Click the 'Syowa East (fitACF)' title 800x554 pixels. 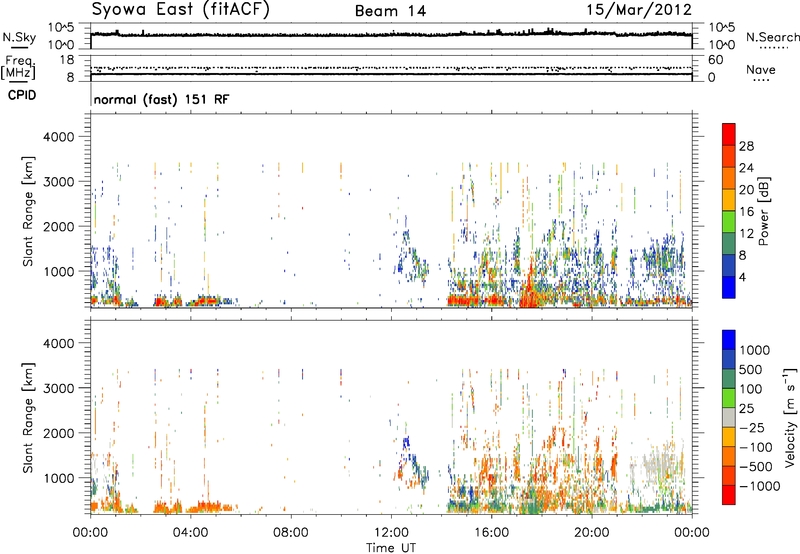[x=181, y=10]
